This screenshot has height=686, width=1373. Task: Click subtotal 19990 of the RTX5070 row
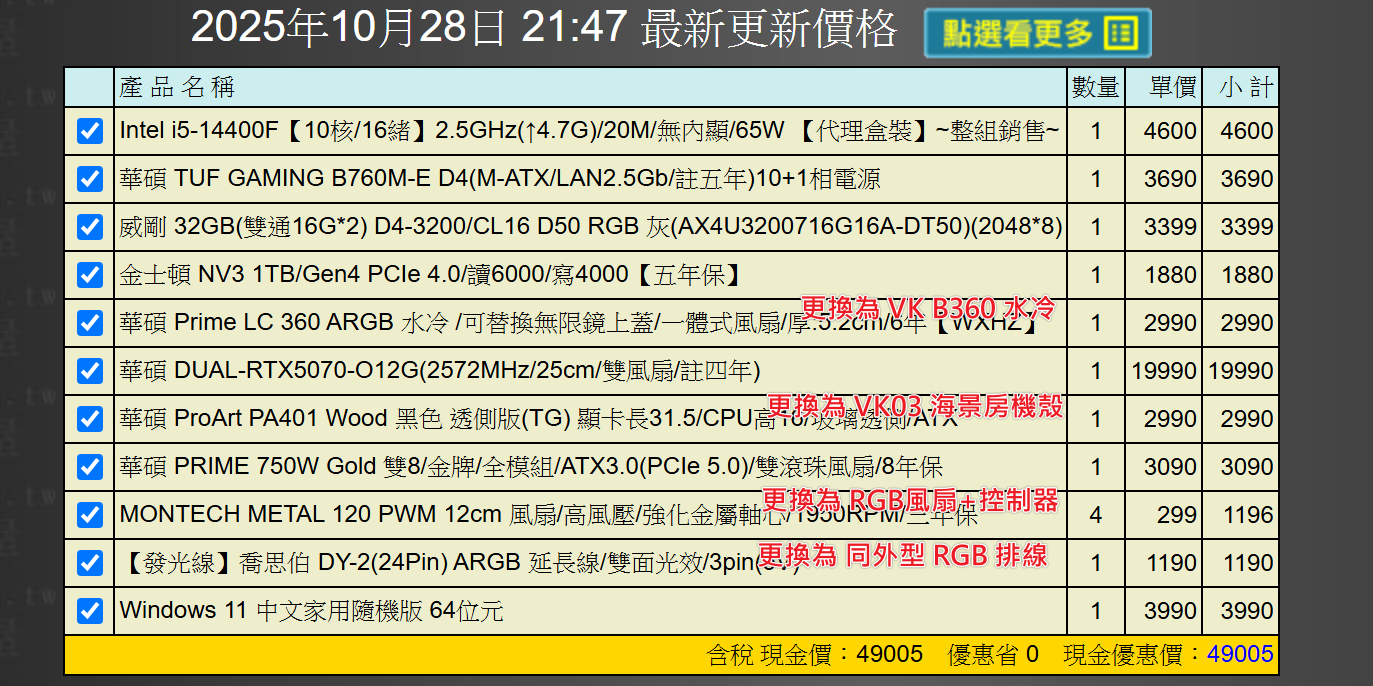[x=1241, y=371]
